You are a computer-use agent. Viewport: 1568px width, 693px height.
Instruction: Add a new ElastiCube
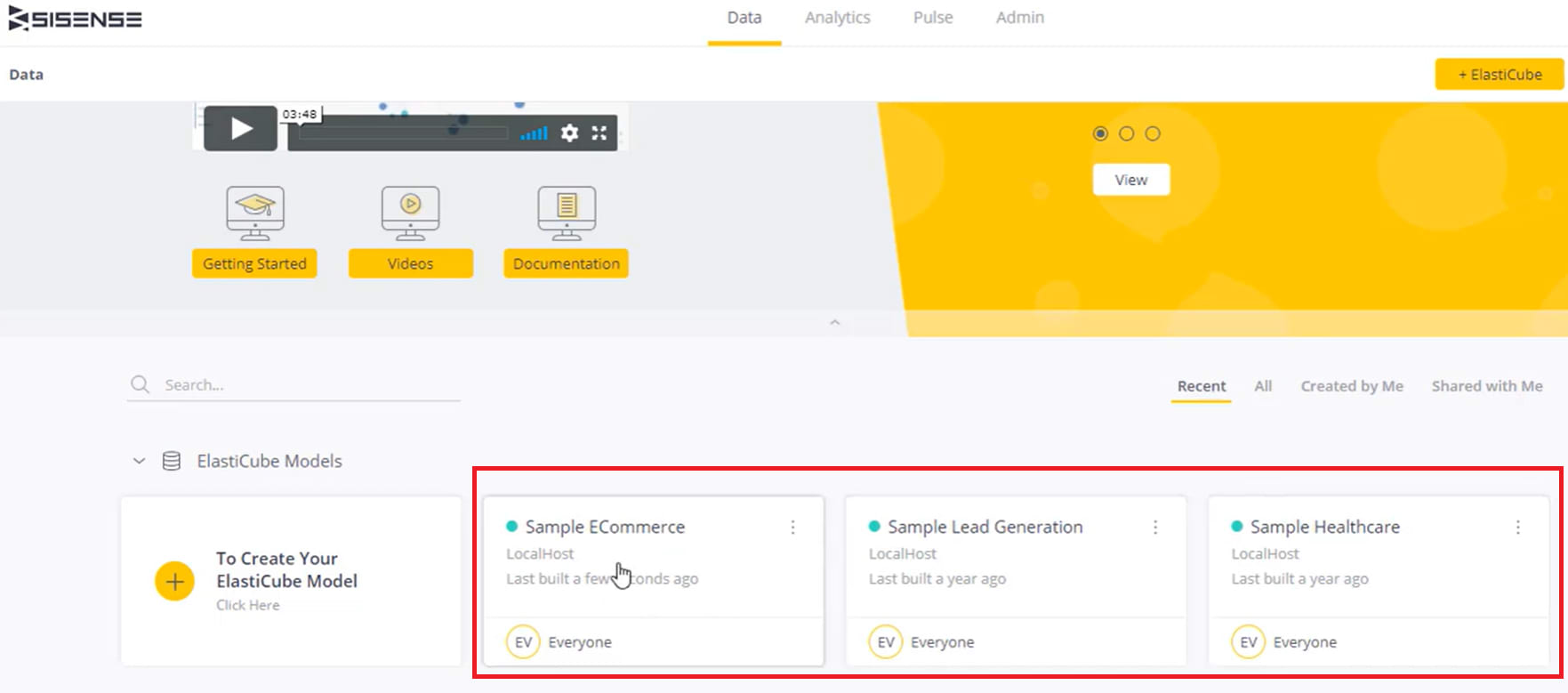tap(1500, 75)
